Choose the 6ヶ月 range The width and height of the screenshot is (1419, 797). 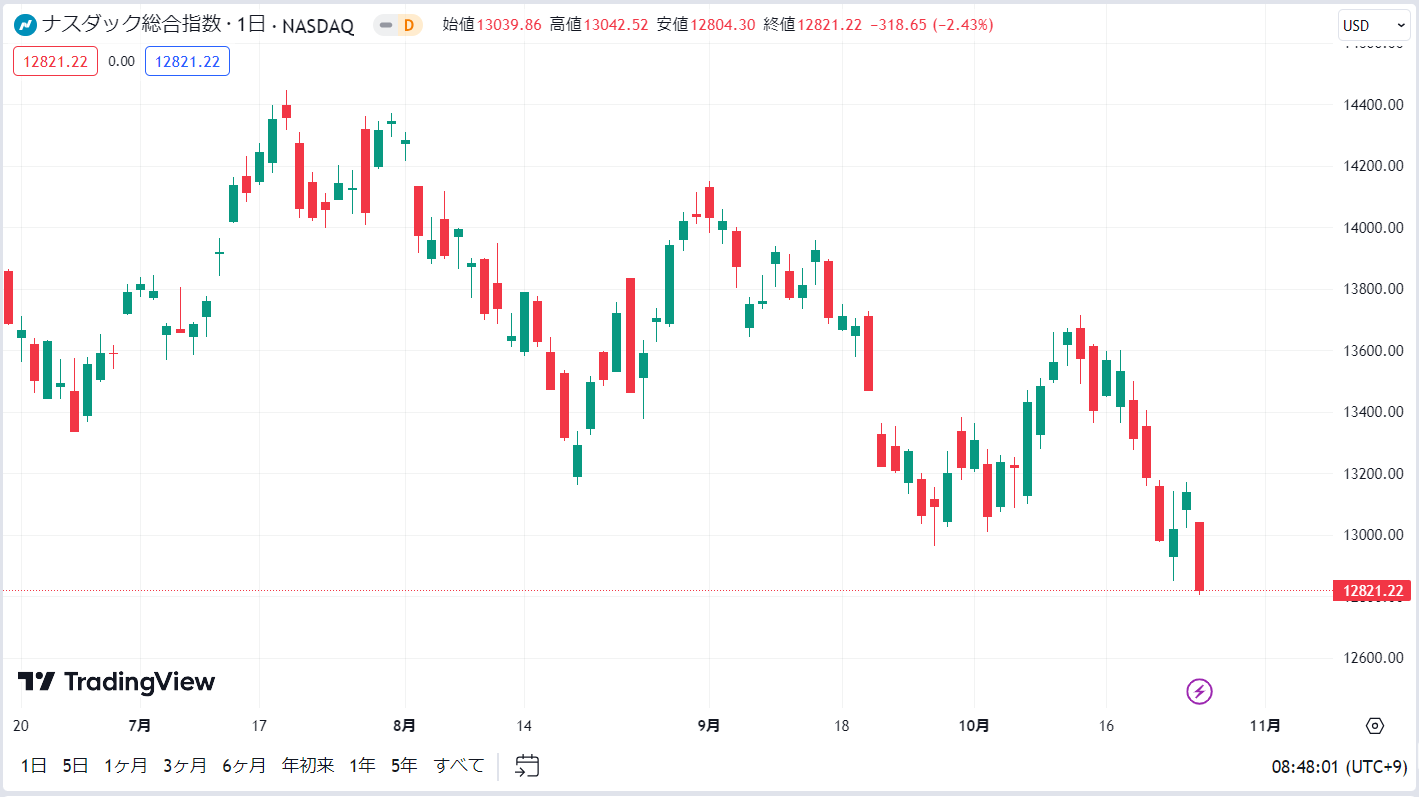point(244,766)
